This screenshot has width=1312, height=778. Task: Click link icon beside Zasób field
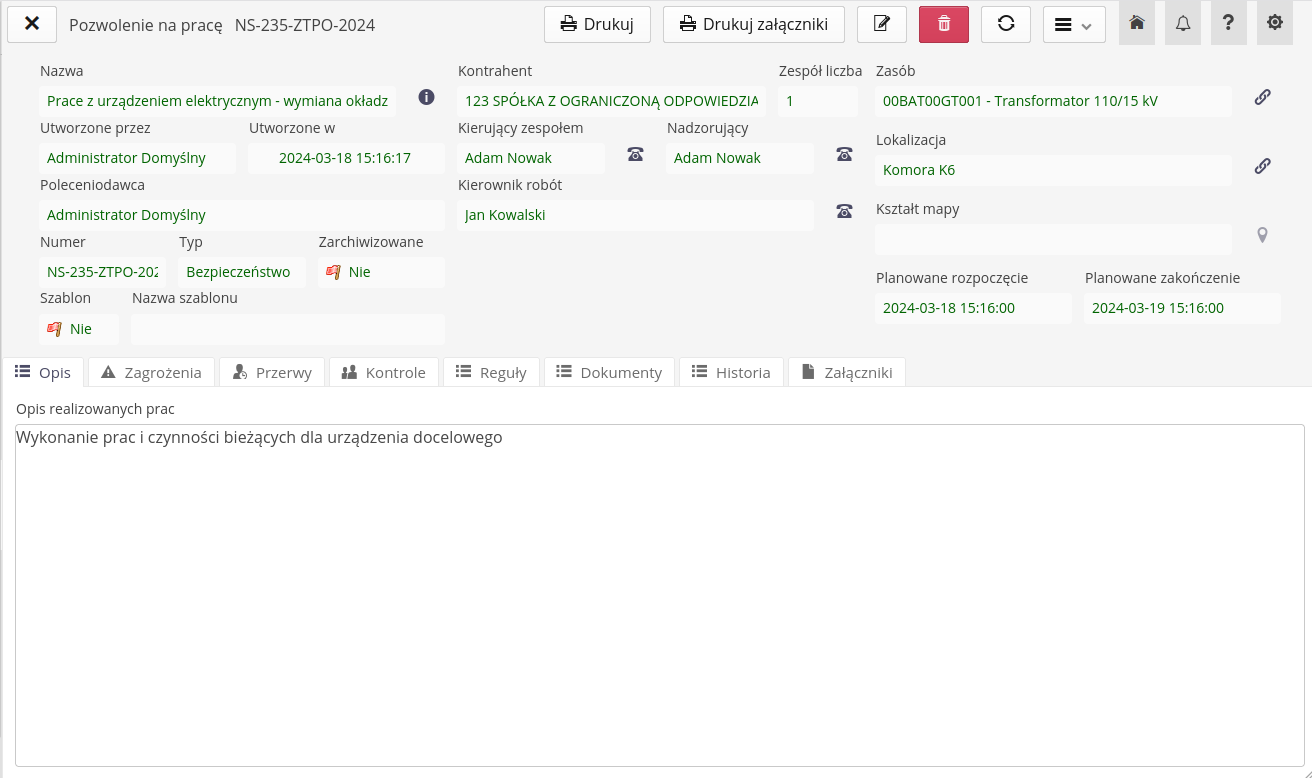point(1262,97)
